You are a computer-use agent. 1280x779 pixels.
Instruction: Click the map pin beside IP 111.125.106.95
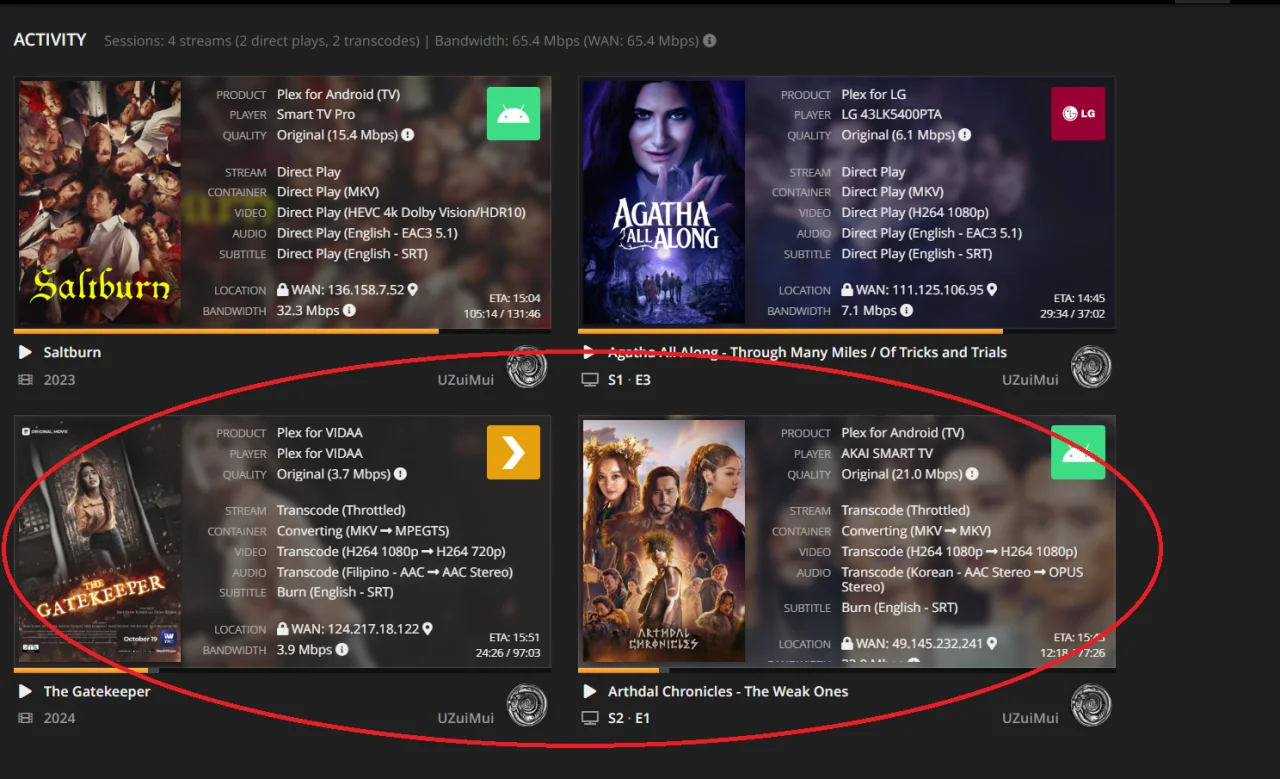coord(992,290)
